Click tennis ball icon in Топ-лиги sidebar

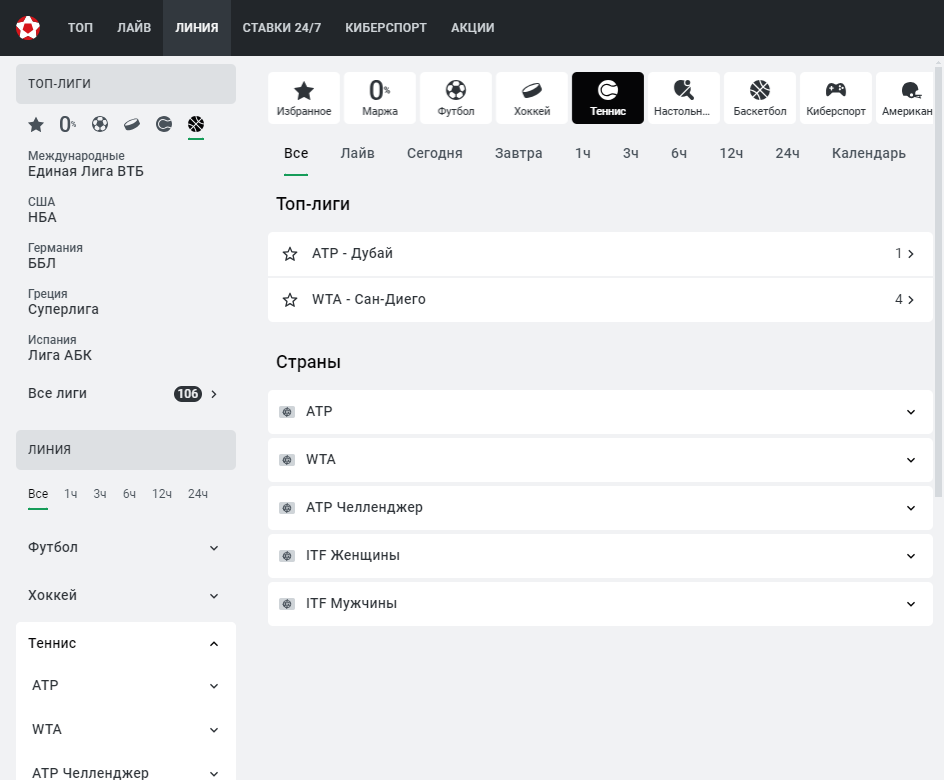pyautogui.click(x=164, y=125)
